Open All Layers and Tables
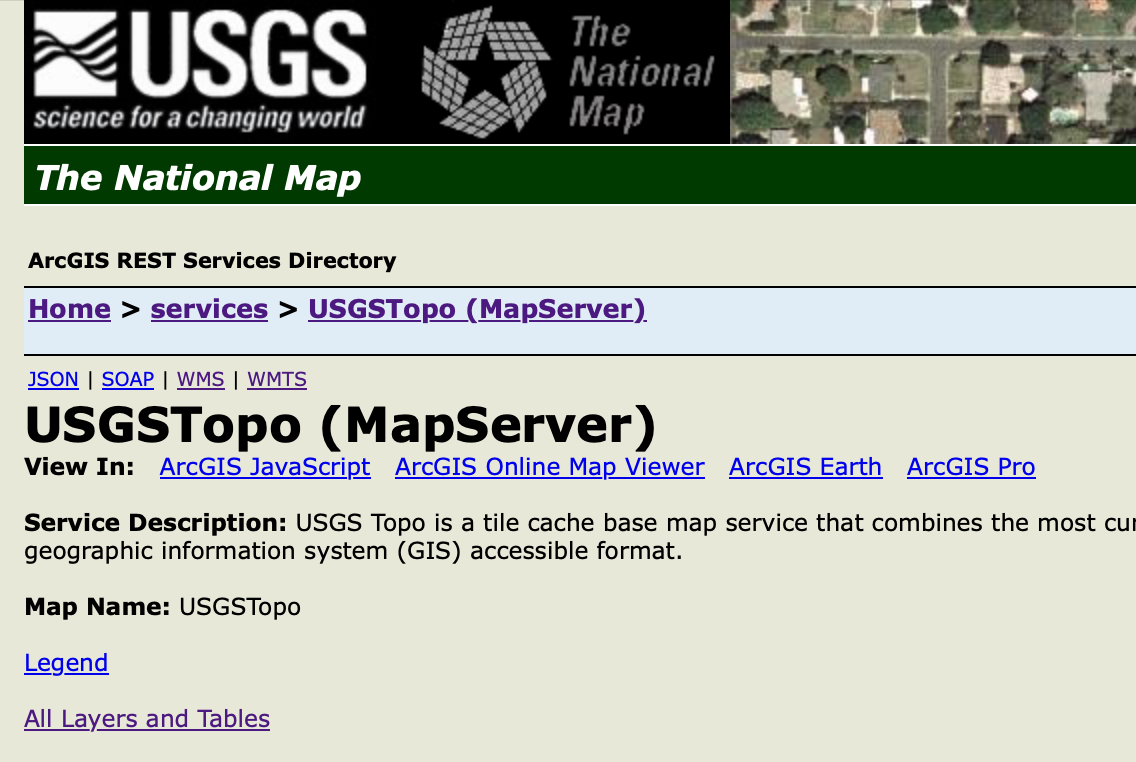Screen dimensions: 1136x762 tap(147, 719)
